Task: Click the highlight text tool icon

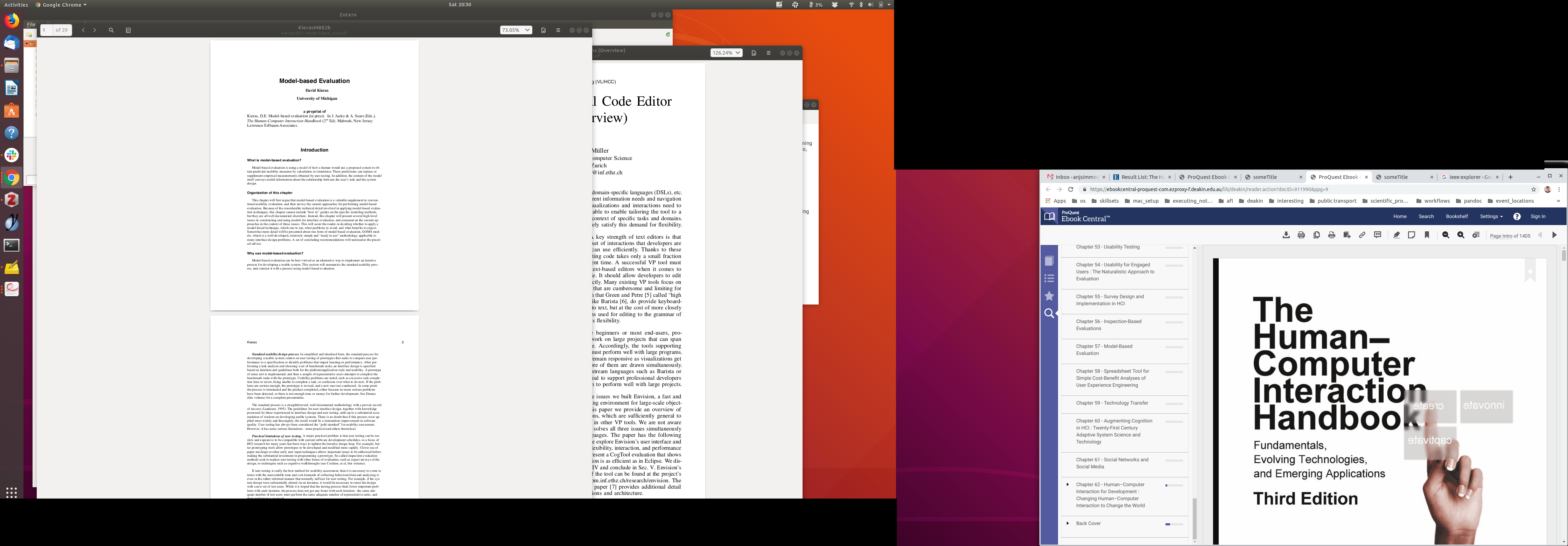Action: click(x=1396, y=236)
